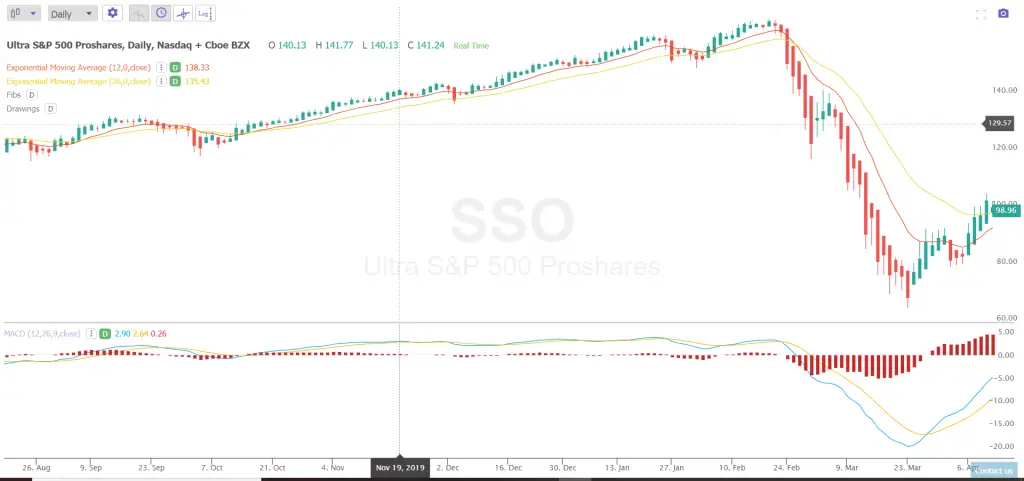Toggle the green D badge of EMA 26

[175, 81]
